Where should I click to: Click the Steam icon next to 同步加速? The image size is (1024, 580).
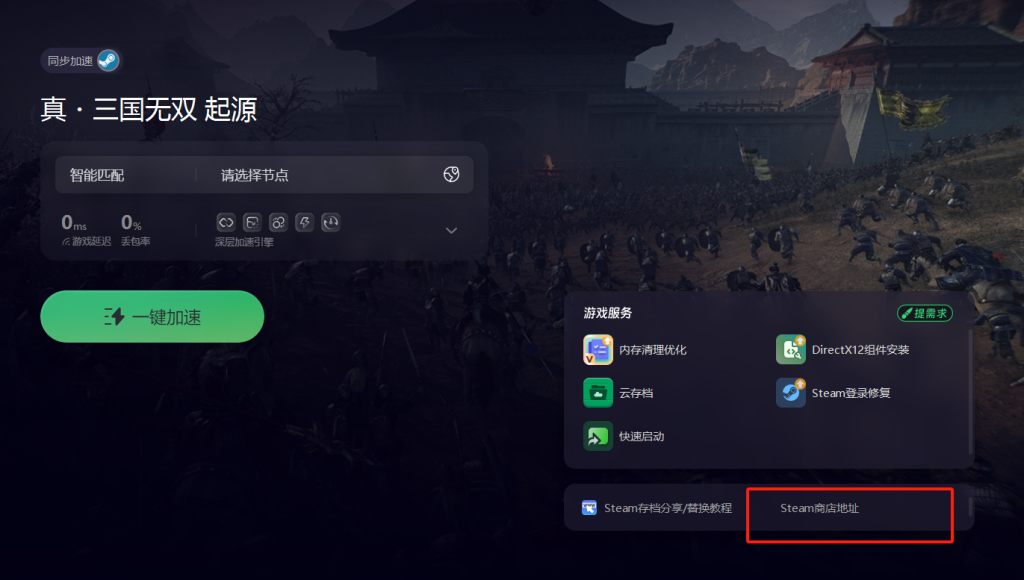pos(108,61)
